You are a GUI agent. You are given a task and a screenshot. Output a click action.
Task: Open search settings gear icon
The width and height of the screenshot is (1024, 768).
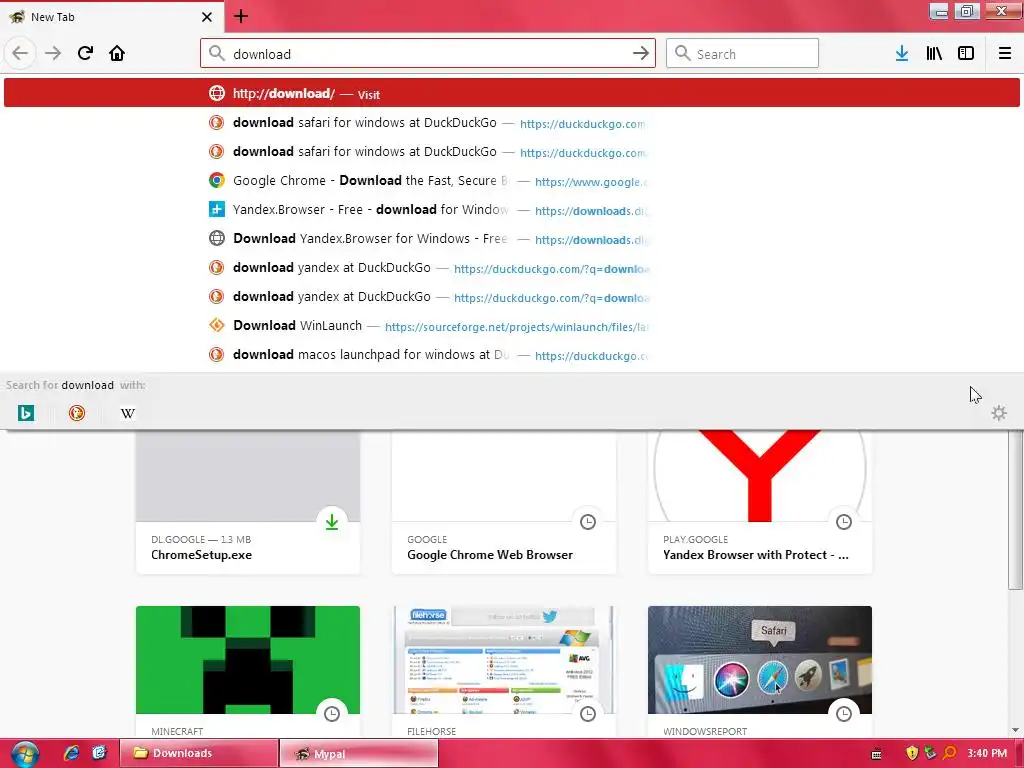[999, 413]
